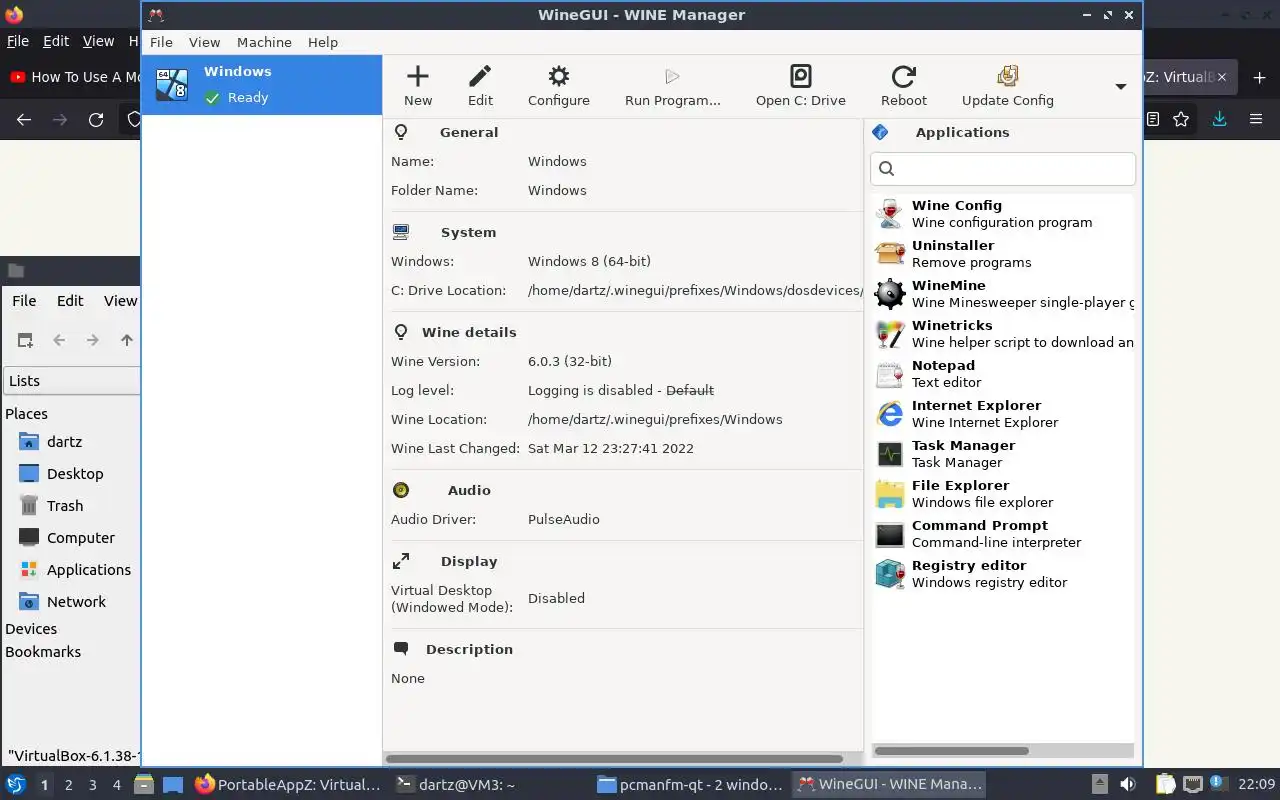Image resolution: width=1280 pixels, height=800 pixels.
Task: Click the C: Drive Location path text
Action: [695, 290]
